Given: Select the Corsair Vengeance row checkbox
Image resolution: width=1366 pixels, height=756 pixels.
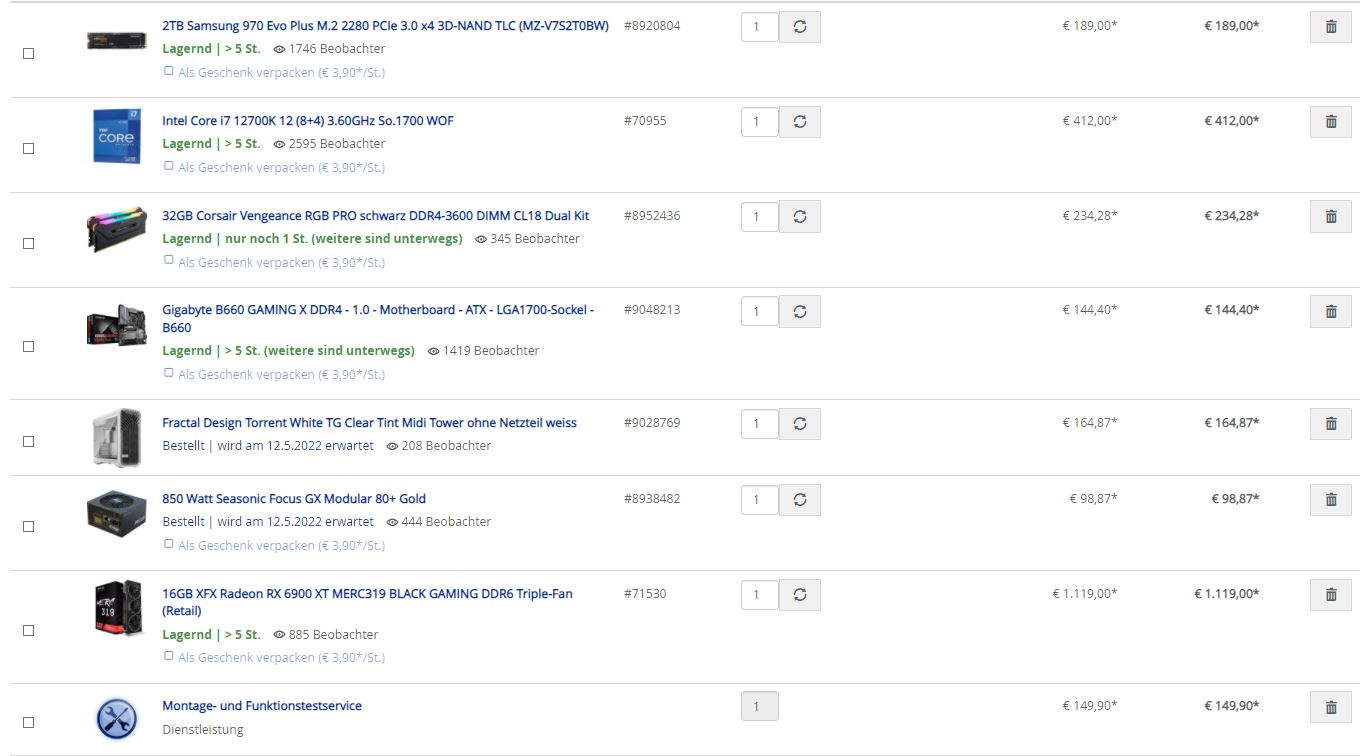Looking at the screenshot, I should coord(29,244).
